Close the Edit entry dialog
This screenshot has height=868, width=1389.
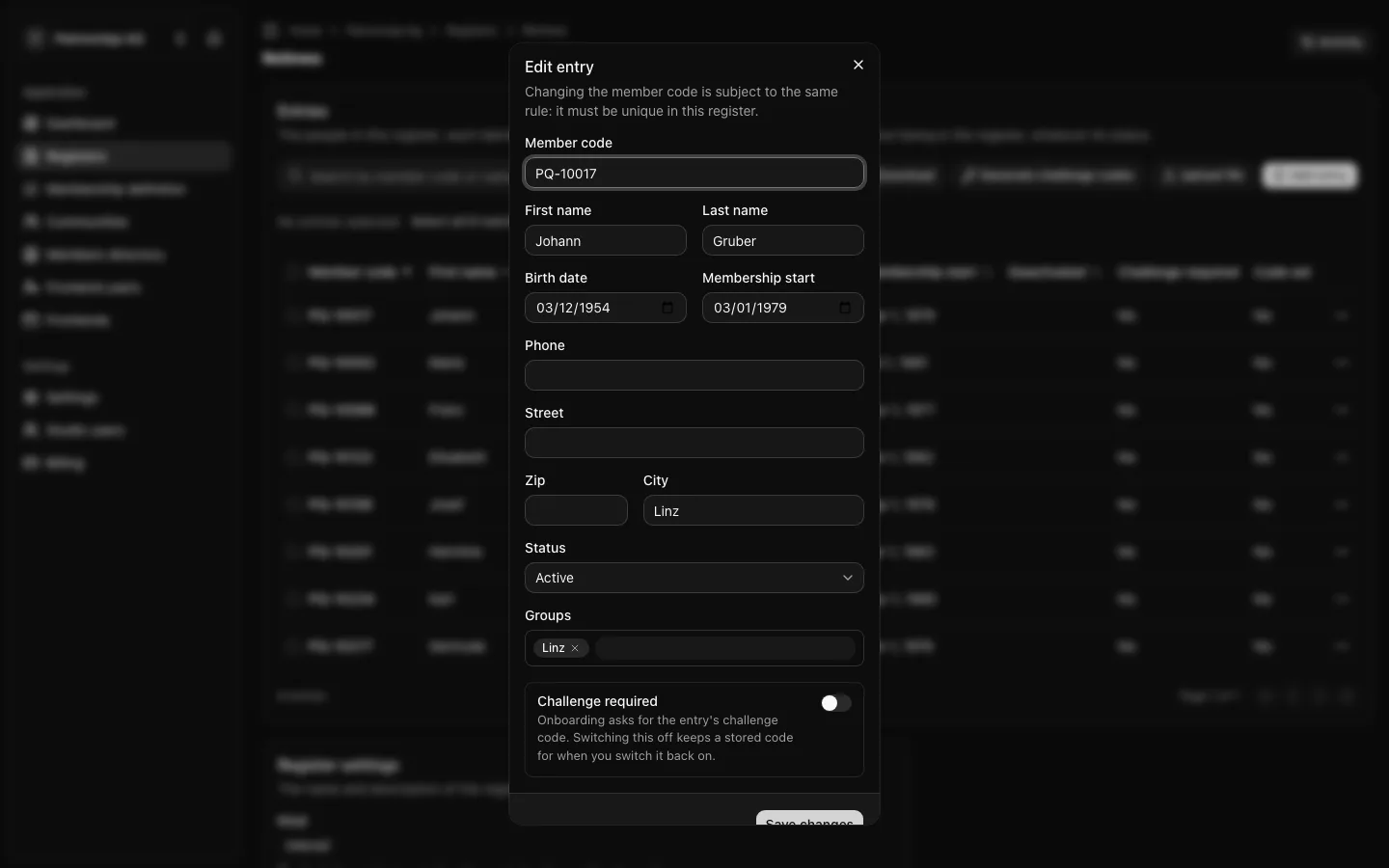pos(858,65)
